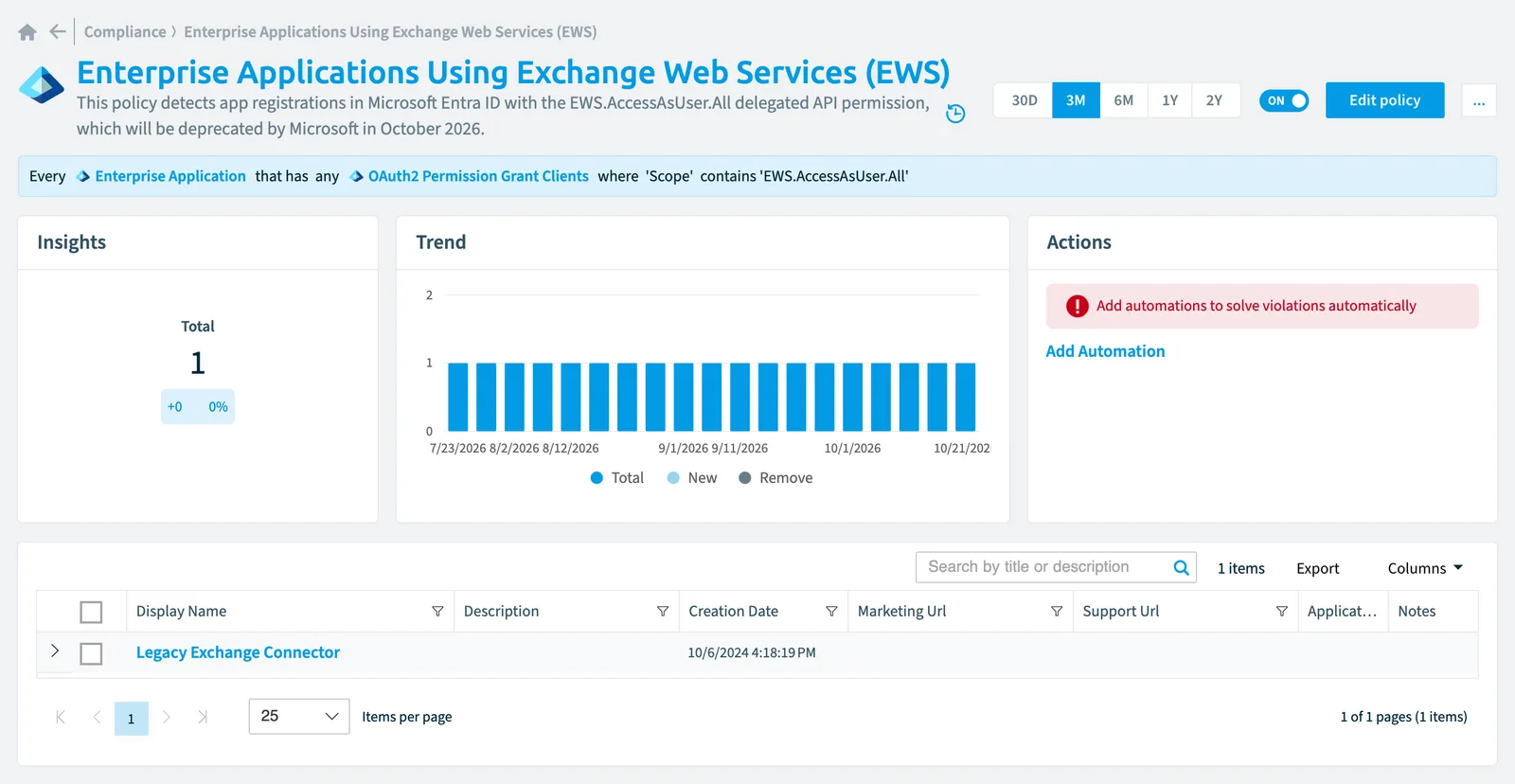Open OAuth2 Permission Grant Clients link
1515x784 pixels.
(478, 176)
